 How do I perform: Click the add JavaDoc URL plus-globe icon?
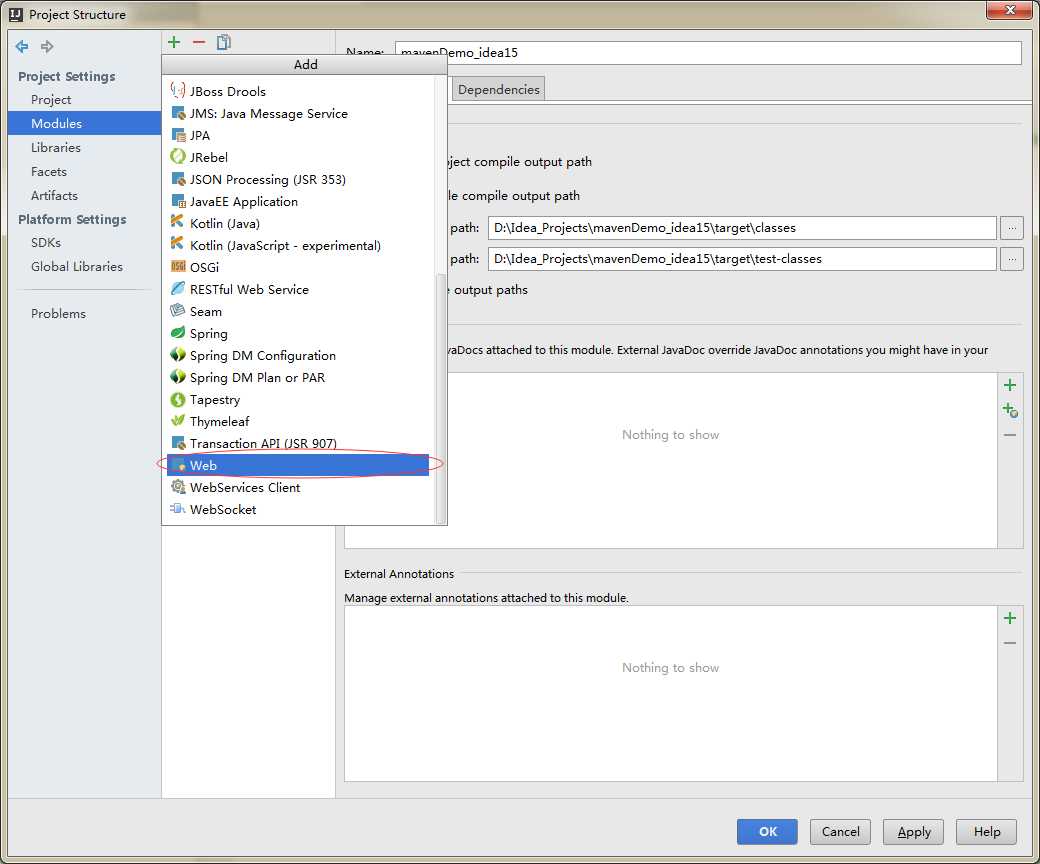(x=1010, y=410)
